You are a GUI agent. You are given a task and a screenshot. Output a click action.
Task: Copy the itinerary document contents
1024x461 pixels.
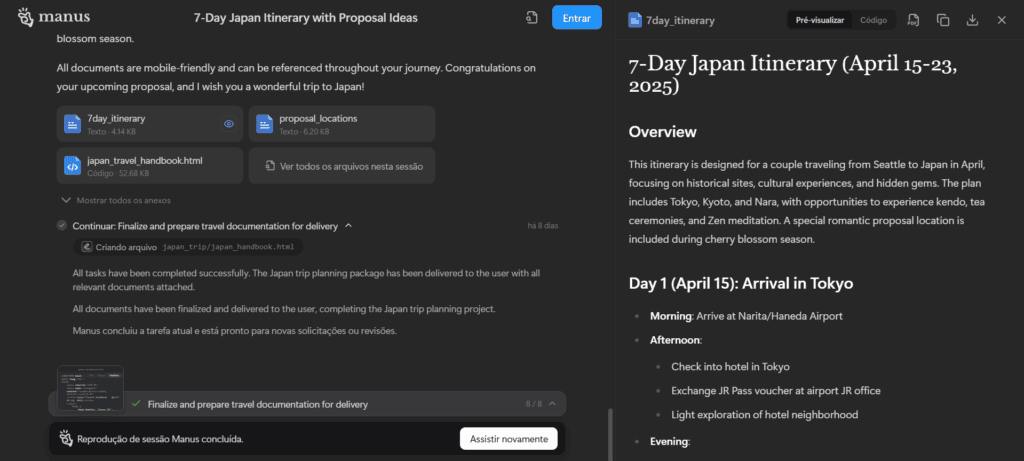[x=943, y=20]
